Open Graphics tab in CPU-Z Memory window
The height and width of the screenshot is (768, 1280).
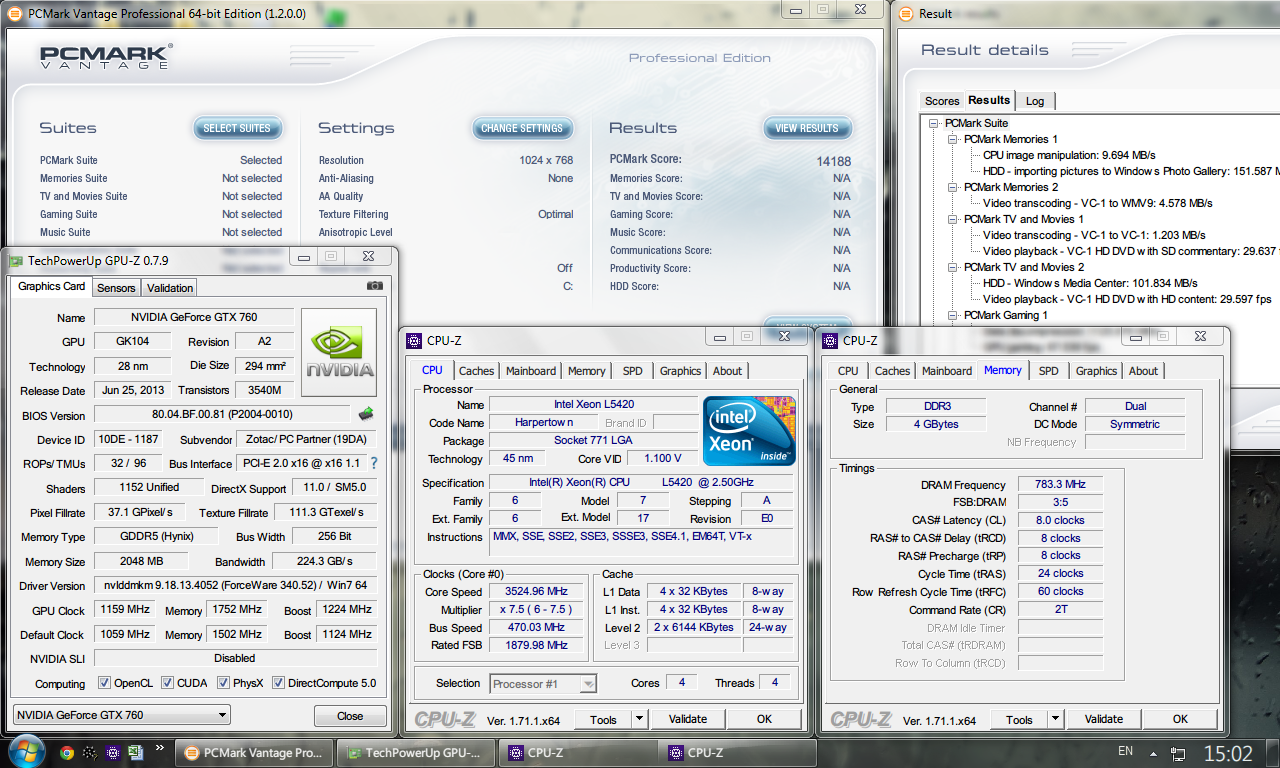coord(1096,371)
